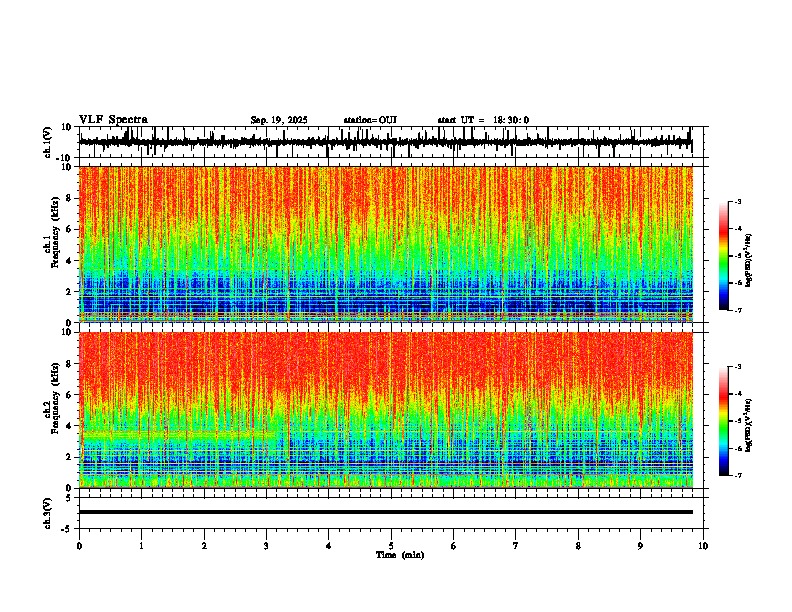Image resolution: width=792 pixels, height=612 pixels.
Task: Click the ch.1 color scale bar
Action: click(724, 256)
